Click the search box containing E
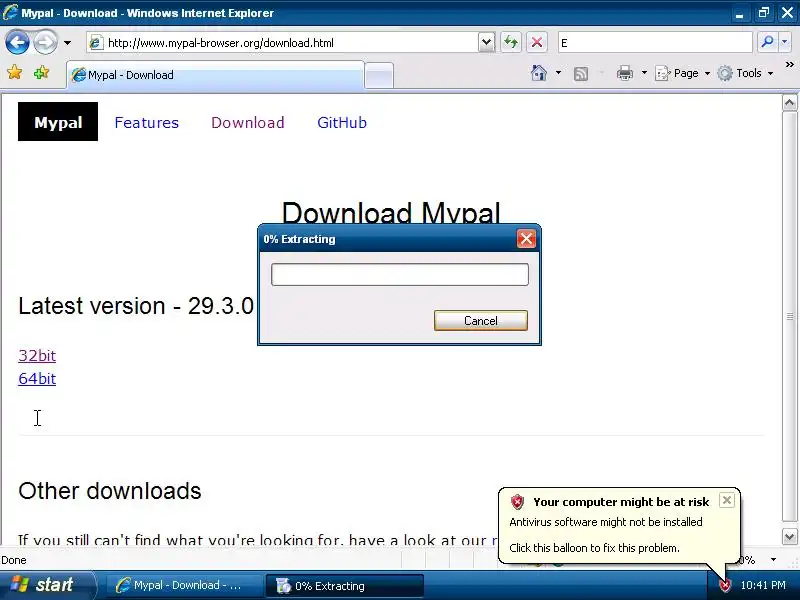The image size is (800, 600). 655,43
